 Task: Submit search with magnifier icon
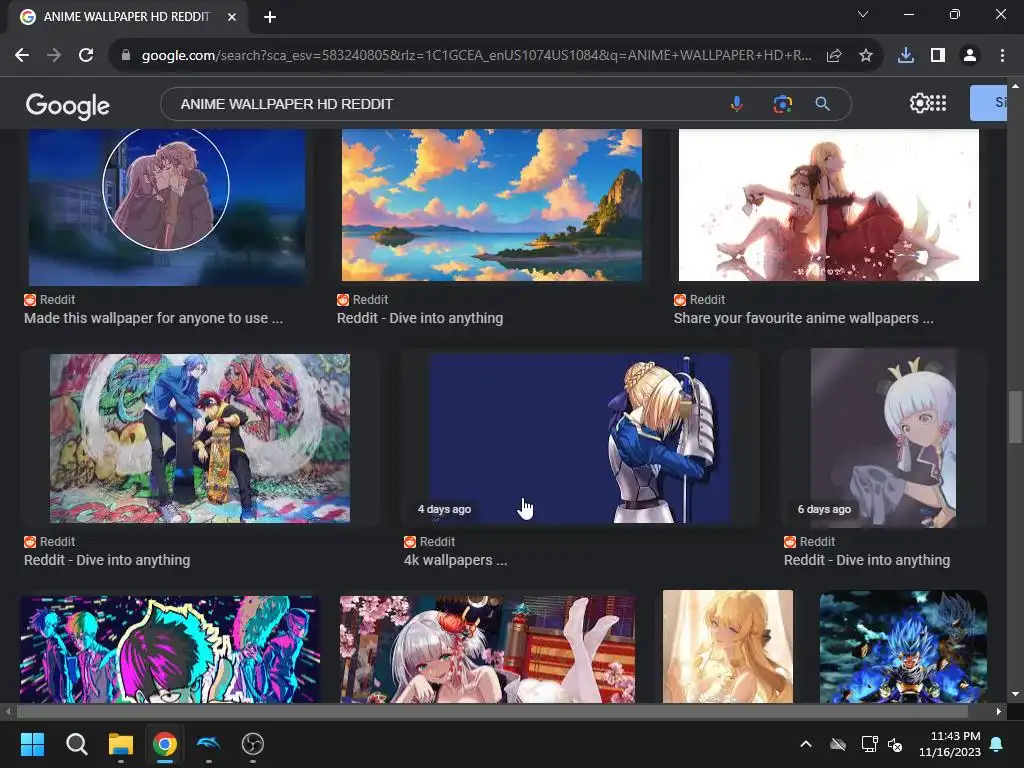click(x=823, y=104)
